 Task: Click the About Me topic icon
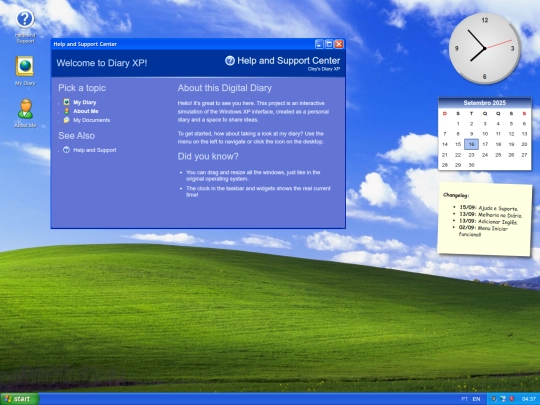pos(66,111)
